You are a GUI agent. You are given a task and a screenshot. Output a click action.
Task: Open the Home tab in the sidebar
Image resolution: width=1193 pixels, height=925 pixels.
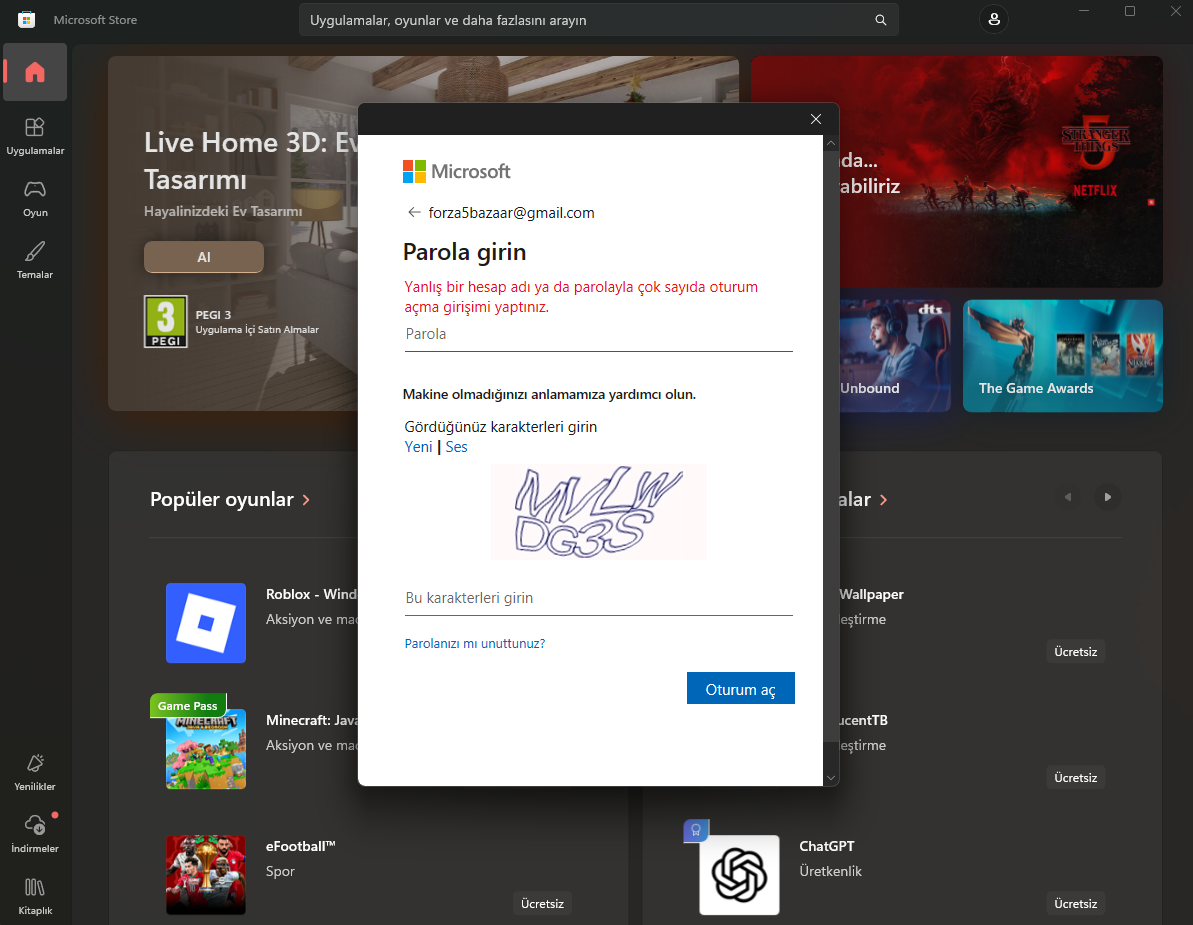(x=35, y=72)
